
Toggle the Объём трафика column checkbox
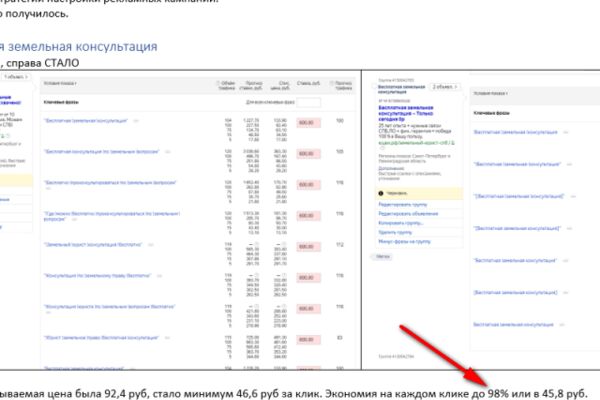pos(218,83)
